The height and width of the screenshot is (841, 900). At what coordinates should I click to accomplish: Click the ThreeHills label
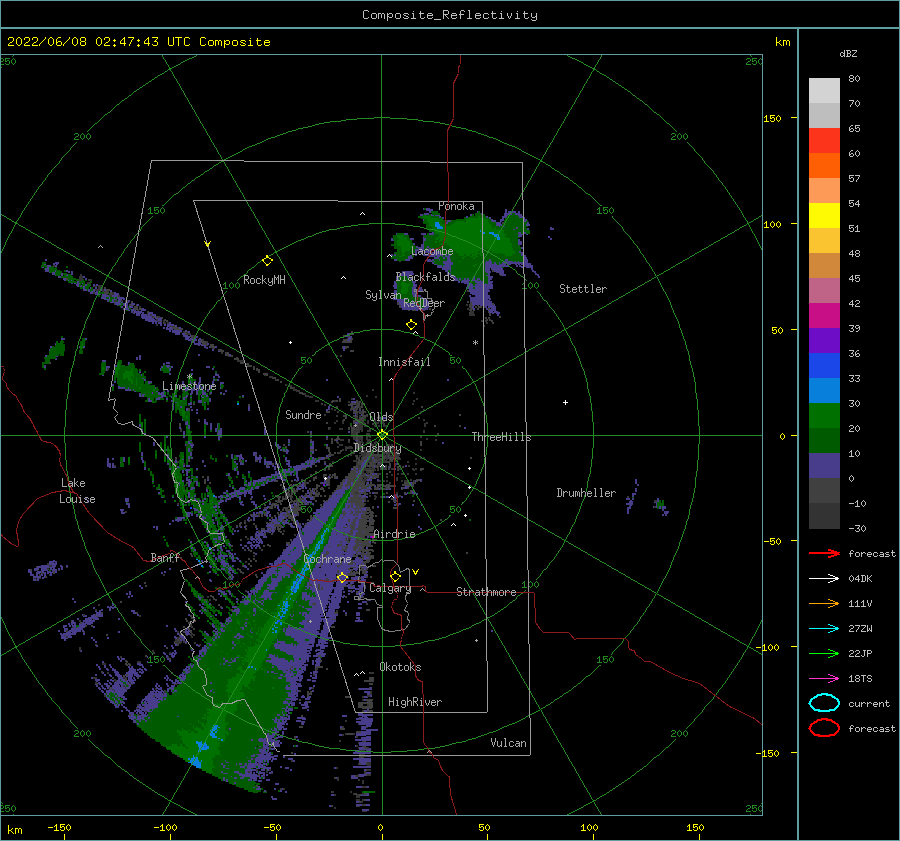(x=501, y=437)
